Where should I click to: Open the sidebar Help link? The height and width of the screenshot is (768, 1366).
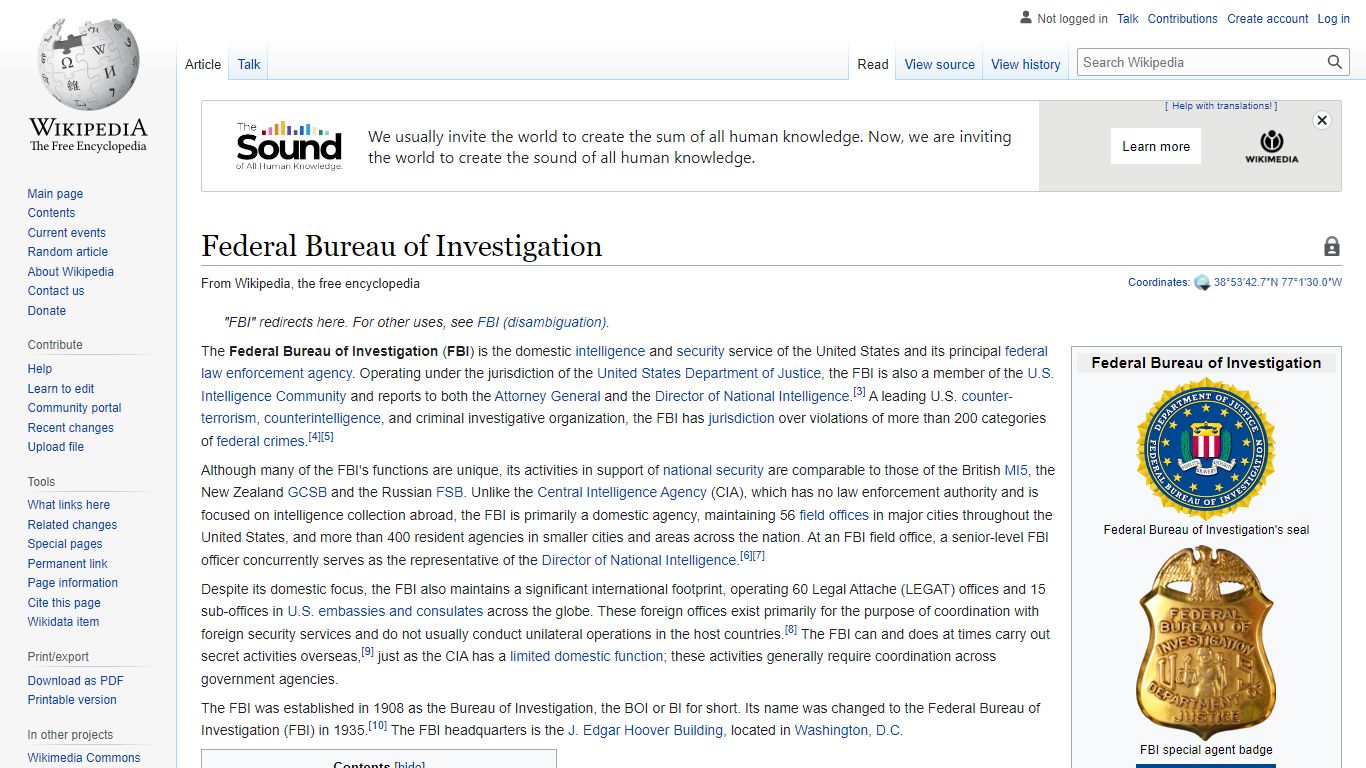[x=40, y=369]
